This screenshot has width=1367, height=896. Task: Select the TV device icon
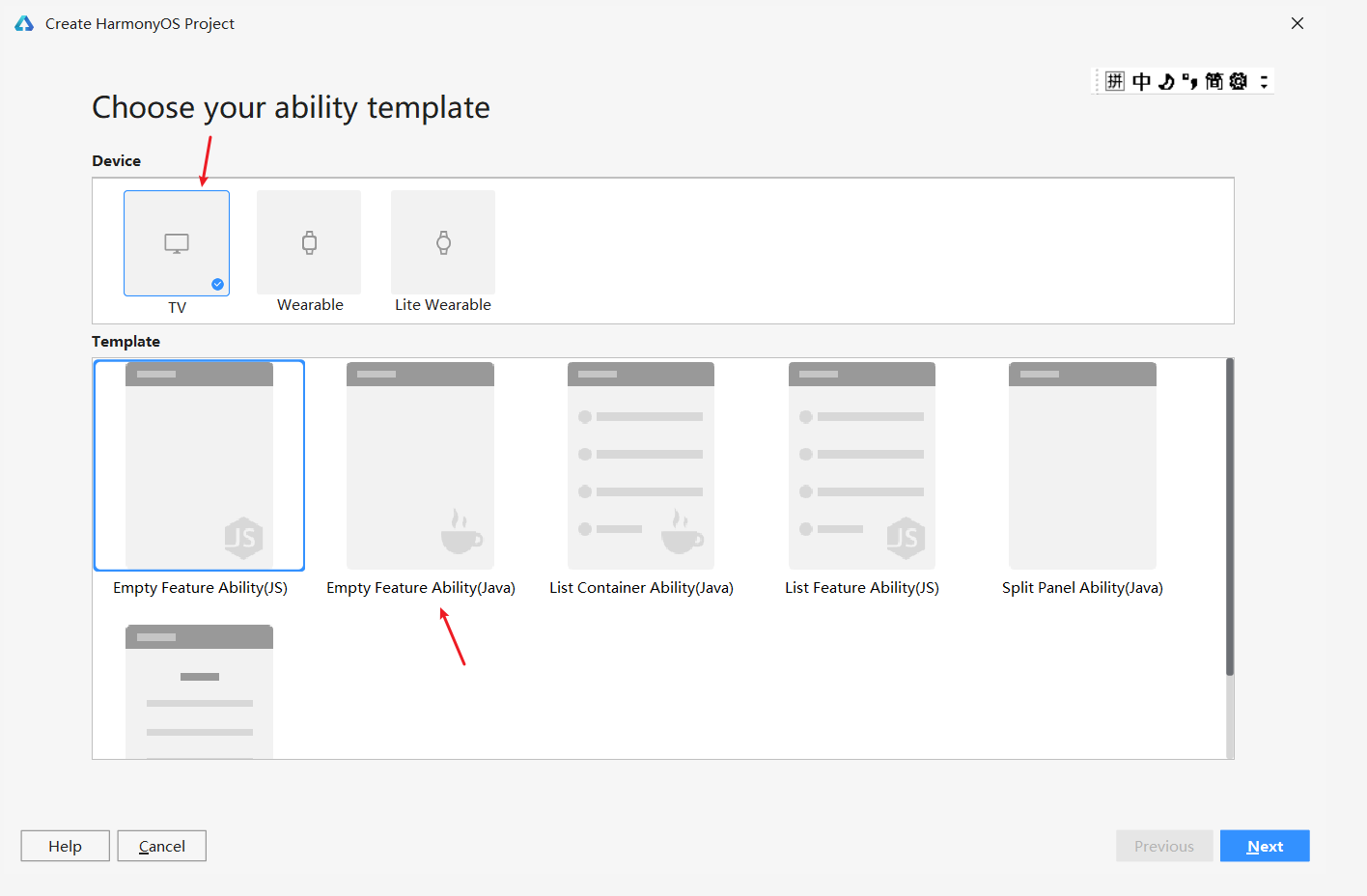(177, 242)
